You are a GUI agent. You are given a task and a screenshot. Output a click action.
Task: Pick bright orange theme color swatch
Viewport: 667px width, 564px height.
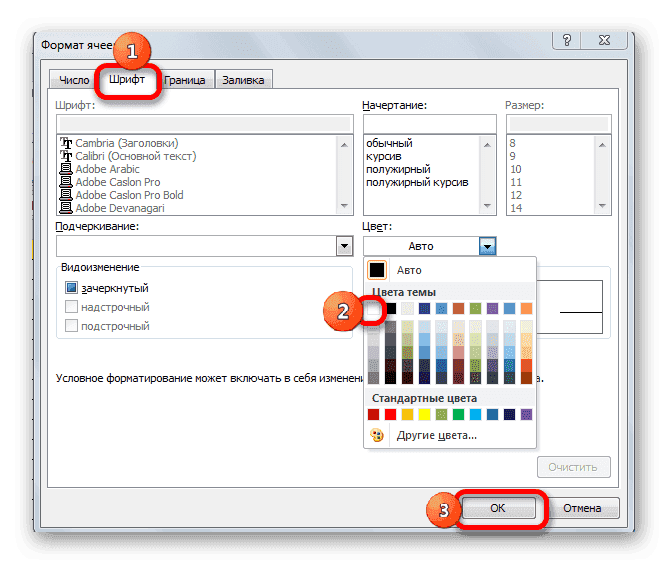pyautogui.click(x=526, y=309)
